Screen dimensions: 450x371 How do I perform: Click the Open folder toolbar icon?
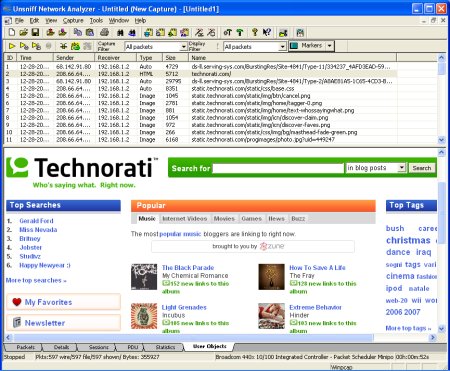click(23, 32)
